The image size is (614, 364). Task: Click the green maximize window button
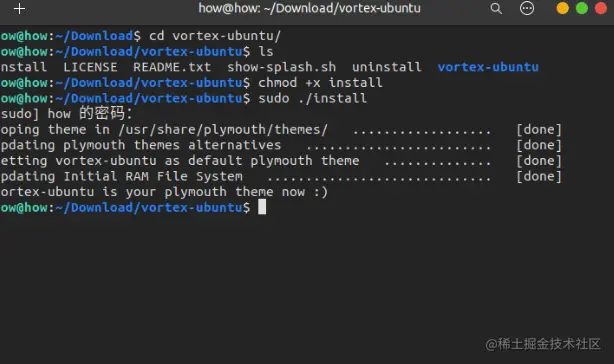[582, 8]
